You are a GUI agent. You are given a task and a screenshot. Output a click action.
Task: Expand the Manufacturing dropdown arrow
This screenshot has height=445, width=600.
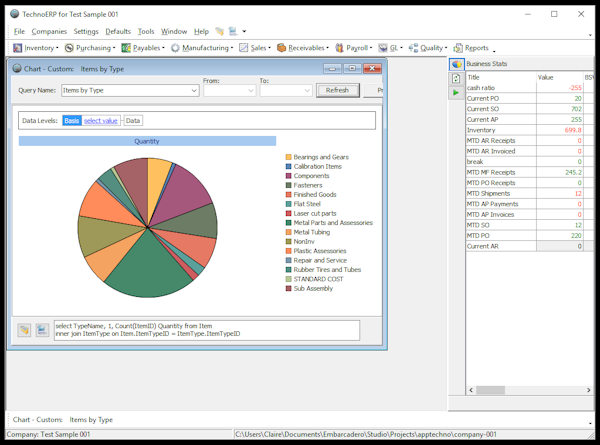232,48
